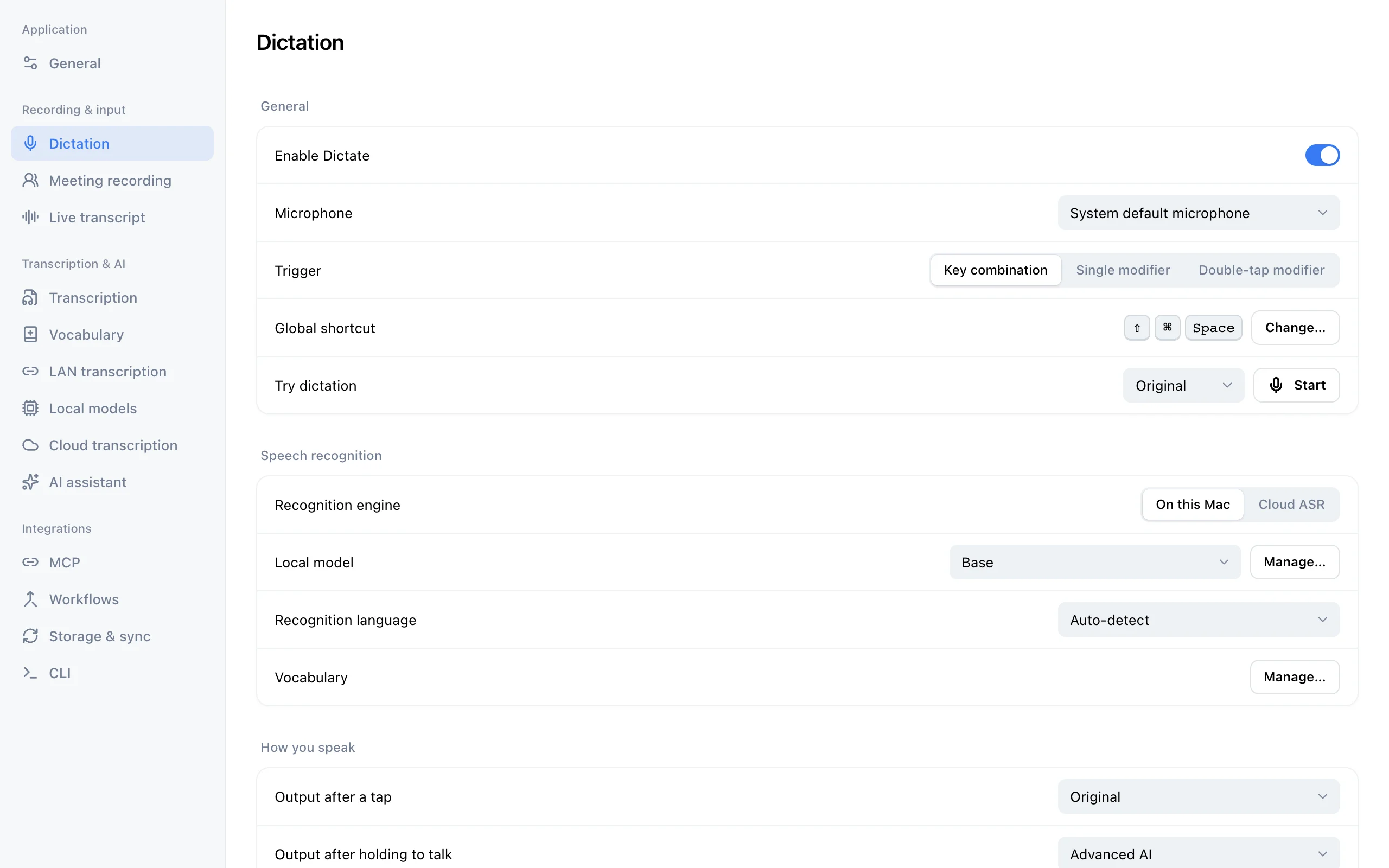Open the Output after a tap dropdown

click(1199, 796)
